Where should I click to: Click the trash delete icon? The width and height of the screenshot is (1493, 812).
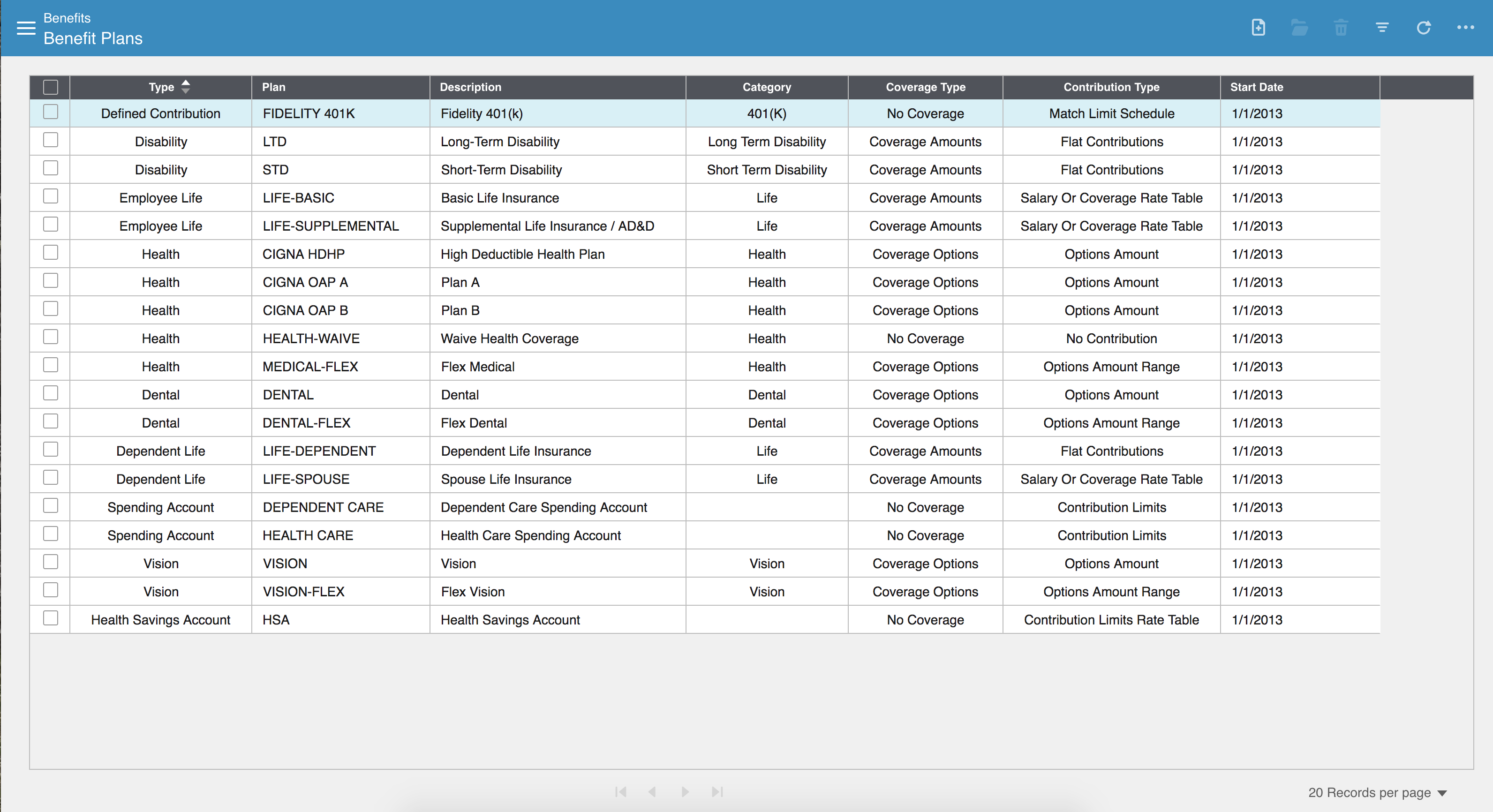pyautogui.click(x=1341, y=27)
